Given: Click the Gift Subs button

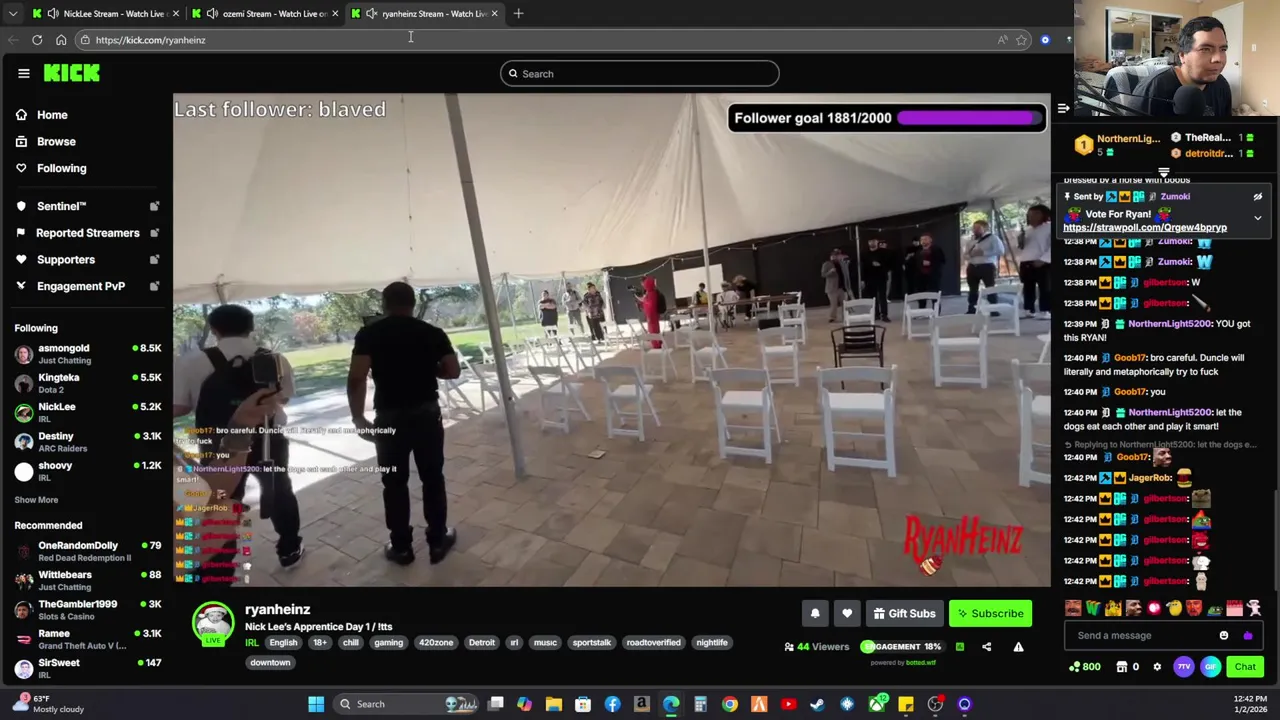Looking at the screenshot, I should tap(904, 614).
